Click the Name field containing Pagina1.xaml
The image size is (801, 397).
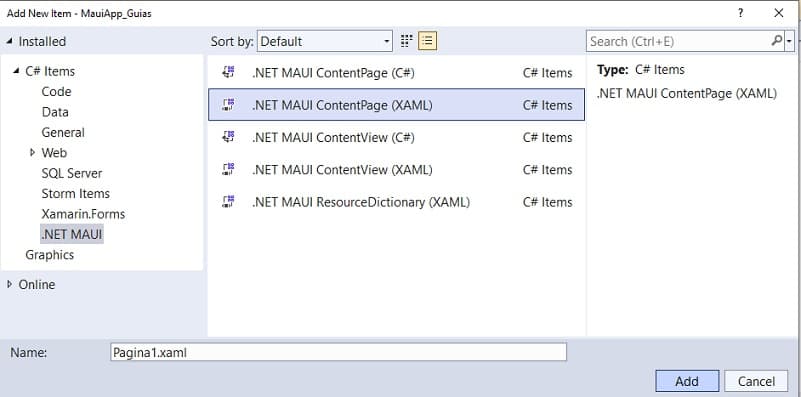pos(338,352)
